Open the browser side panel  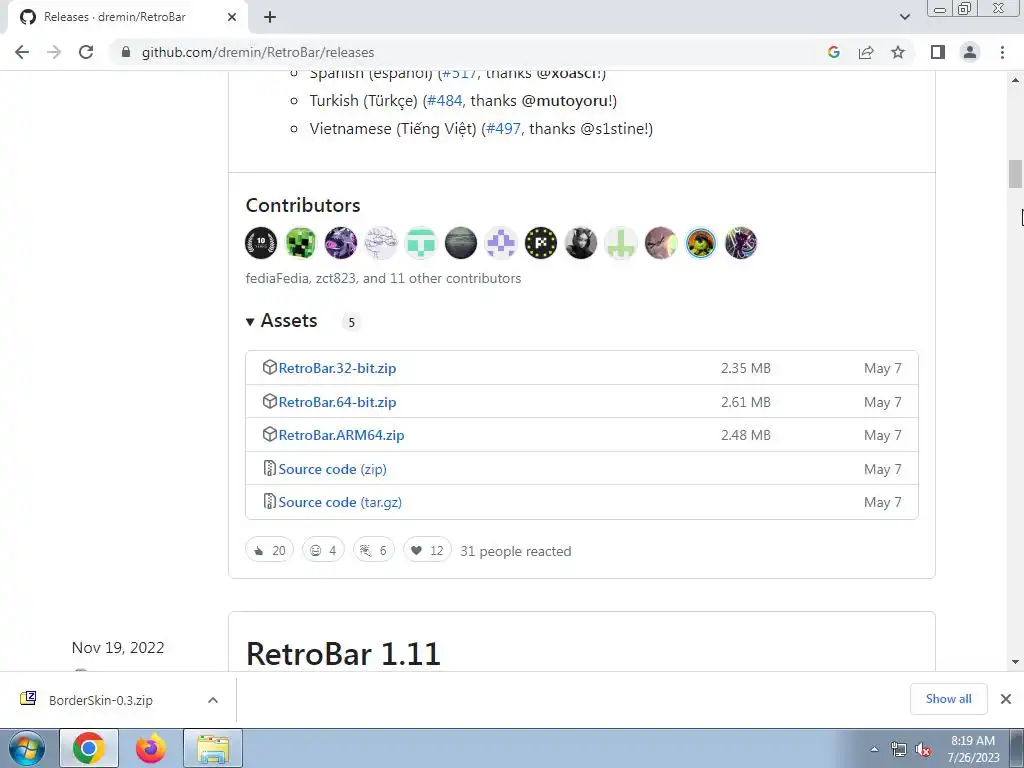click(938, 52)
